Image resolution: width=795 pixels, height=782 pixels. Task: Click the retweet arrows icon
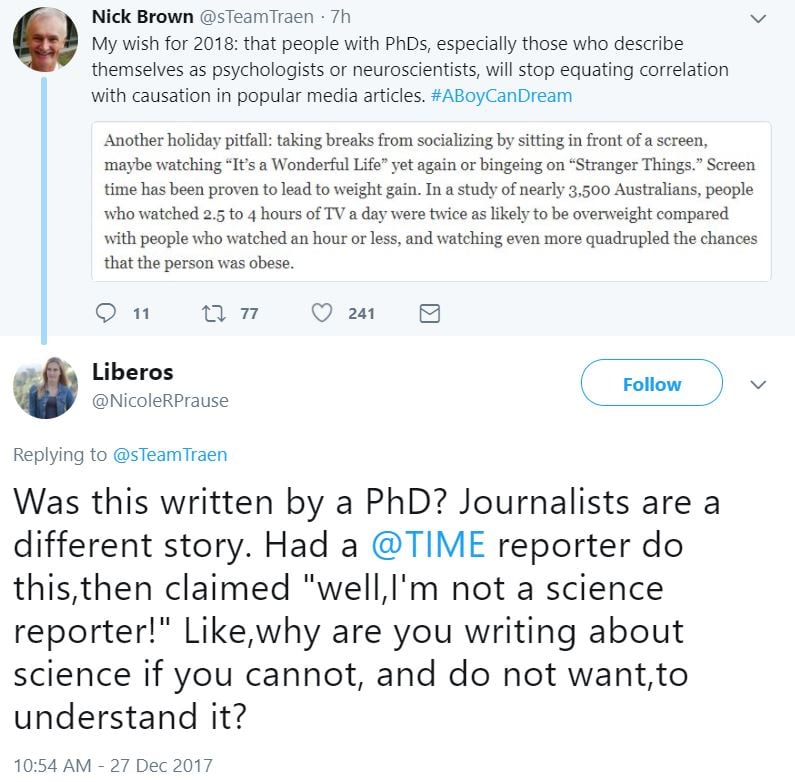tap(214, 313)
